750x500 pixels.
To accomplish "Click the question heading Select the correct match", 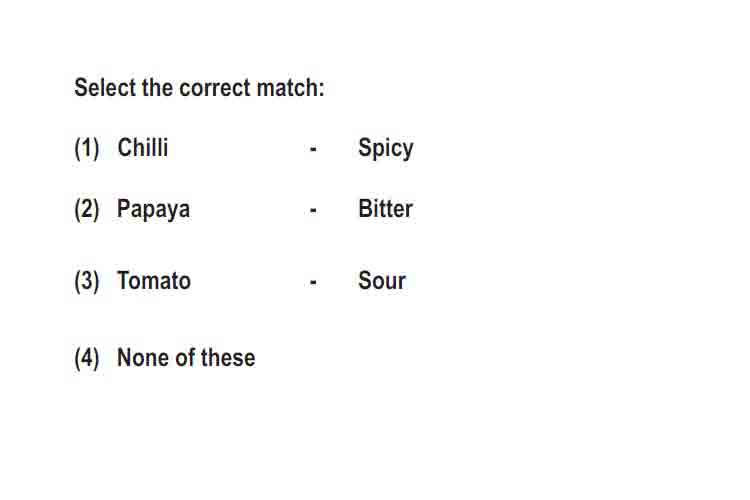I will click(x=199, y=88).
